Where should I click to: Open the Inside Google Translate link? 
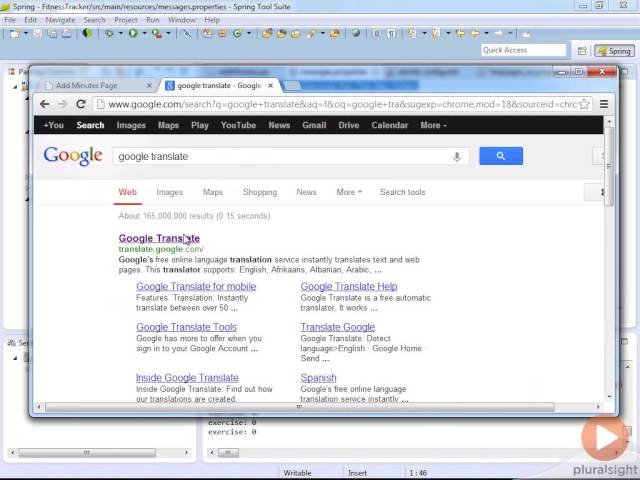(x=187, y=378)
